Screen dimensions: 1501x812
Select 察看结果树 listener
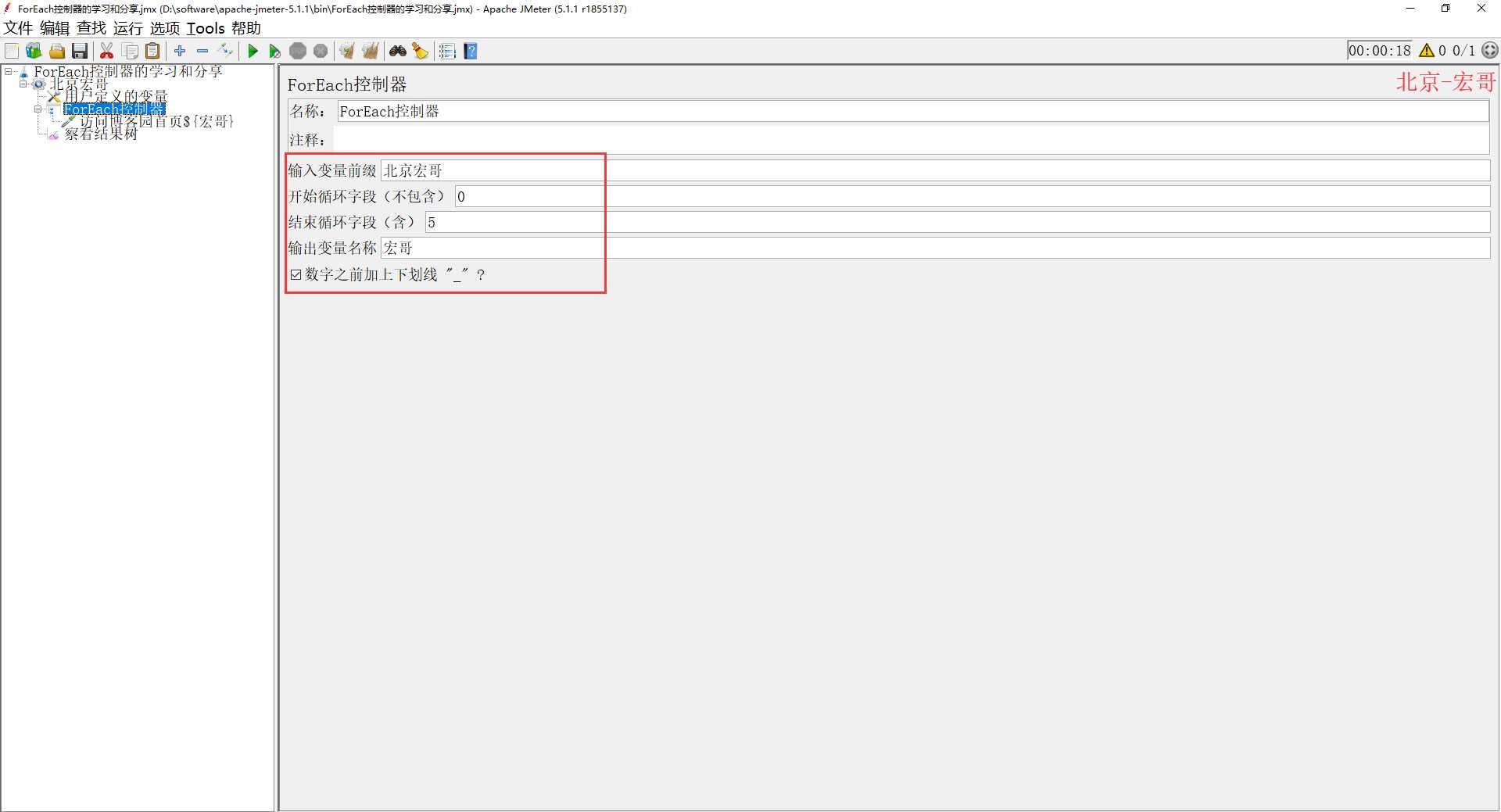(101, 134)
